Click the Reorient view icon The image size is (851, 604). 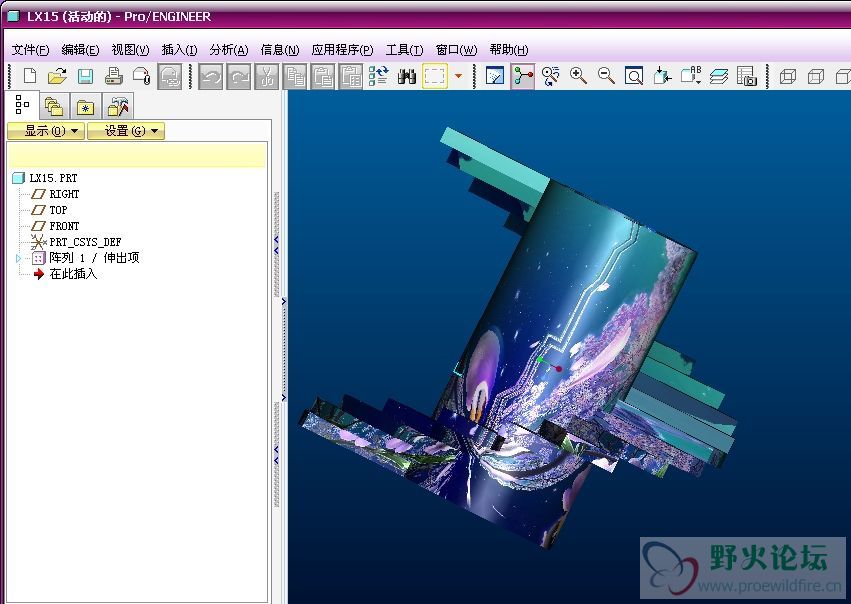pyautogui.click(x=662, y=76)
